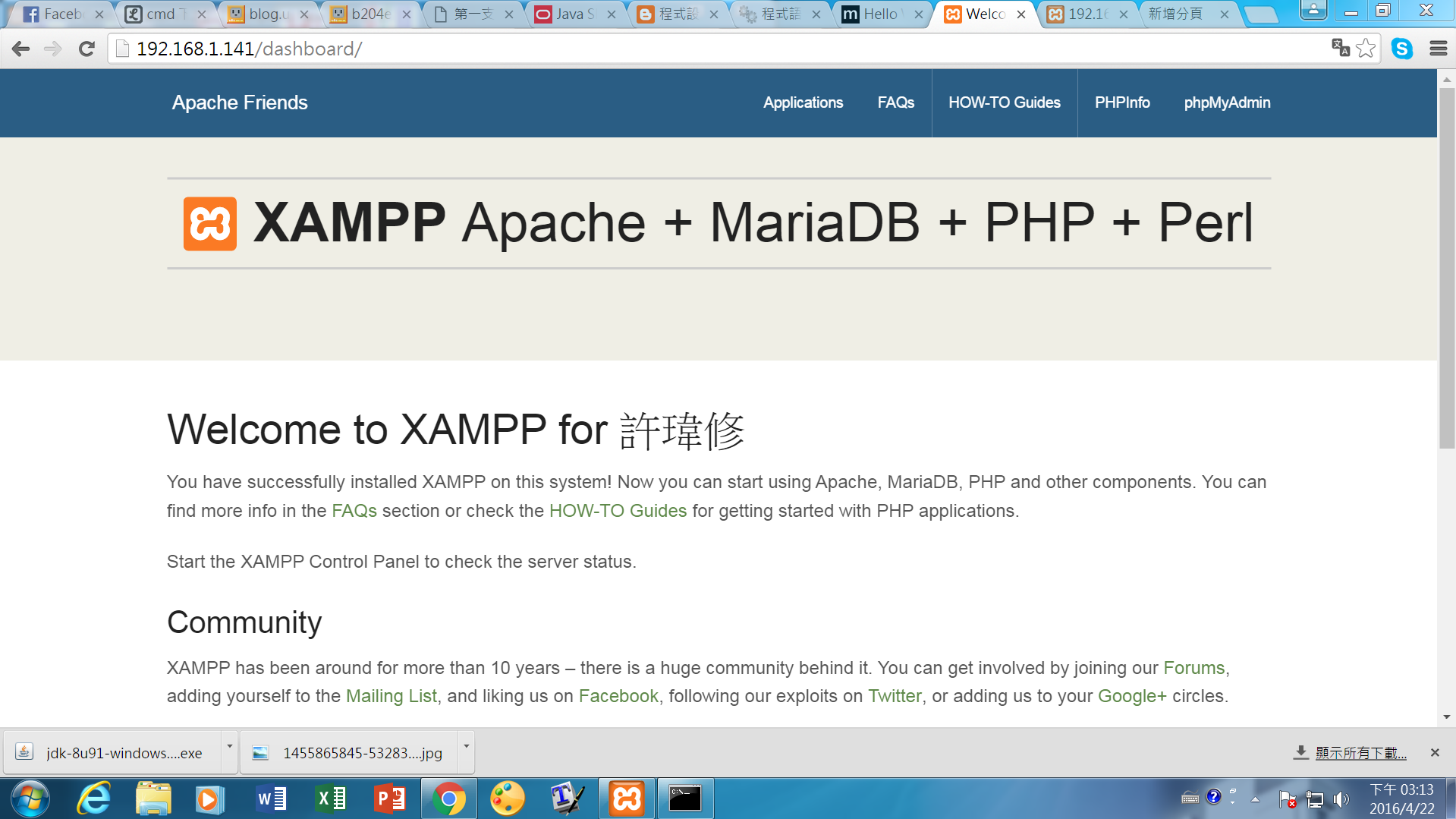This screenshot has width=1456, height=819.
Task: Reload the page with the refresh icon
Action: pyautogui.click(x=86, y=49)
